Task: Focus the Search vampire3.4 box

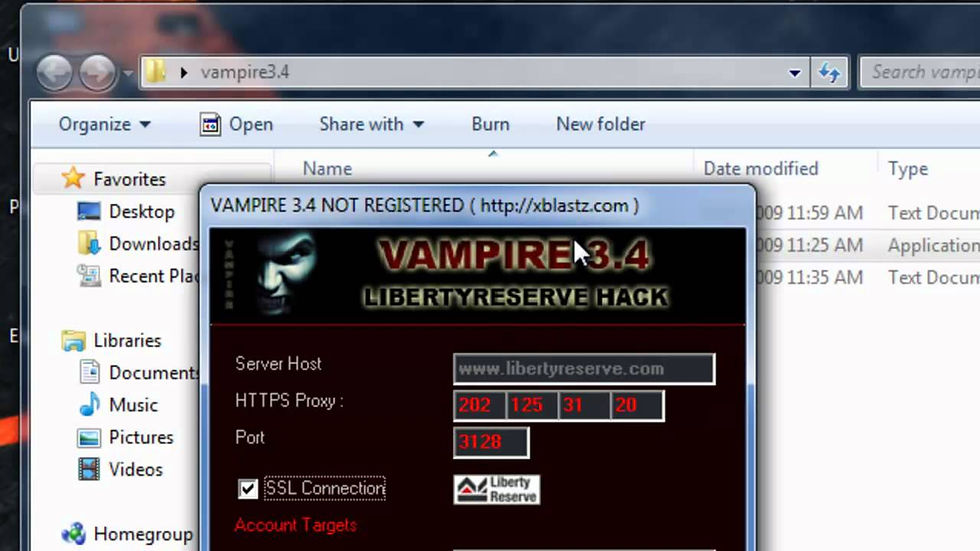Action: click(920, 72)
